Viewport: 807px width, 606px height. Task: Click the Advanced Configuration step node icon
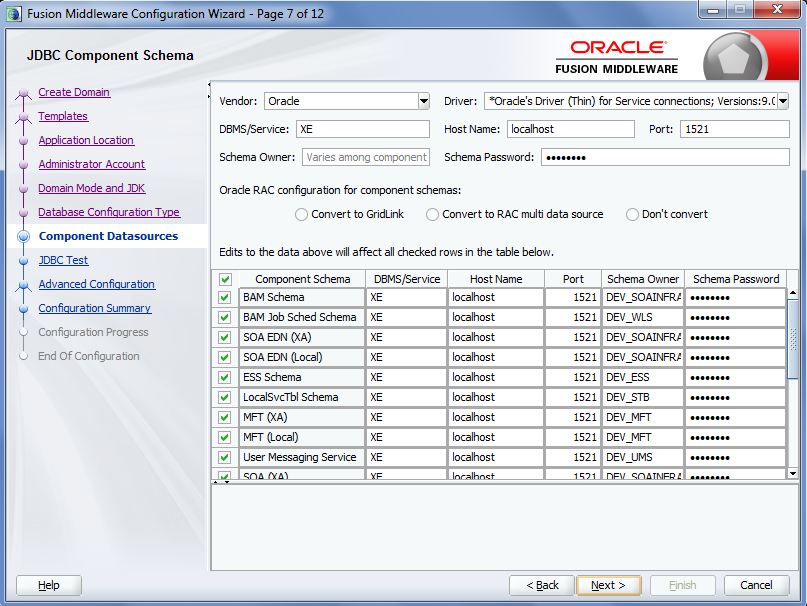pyautogui.click(x=23, y=286)
